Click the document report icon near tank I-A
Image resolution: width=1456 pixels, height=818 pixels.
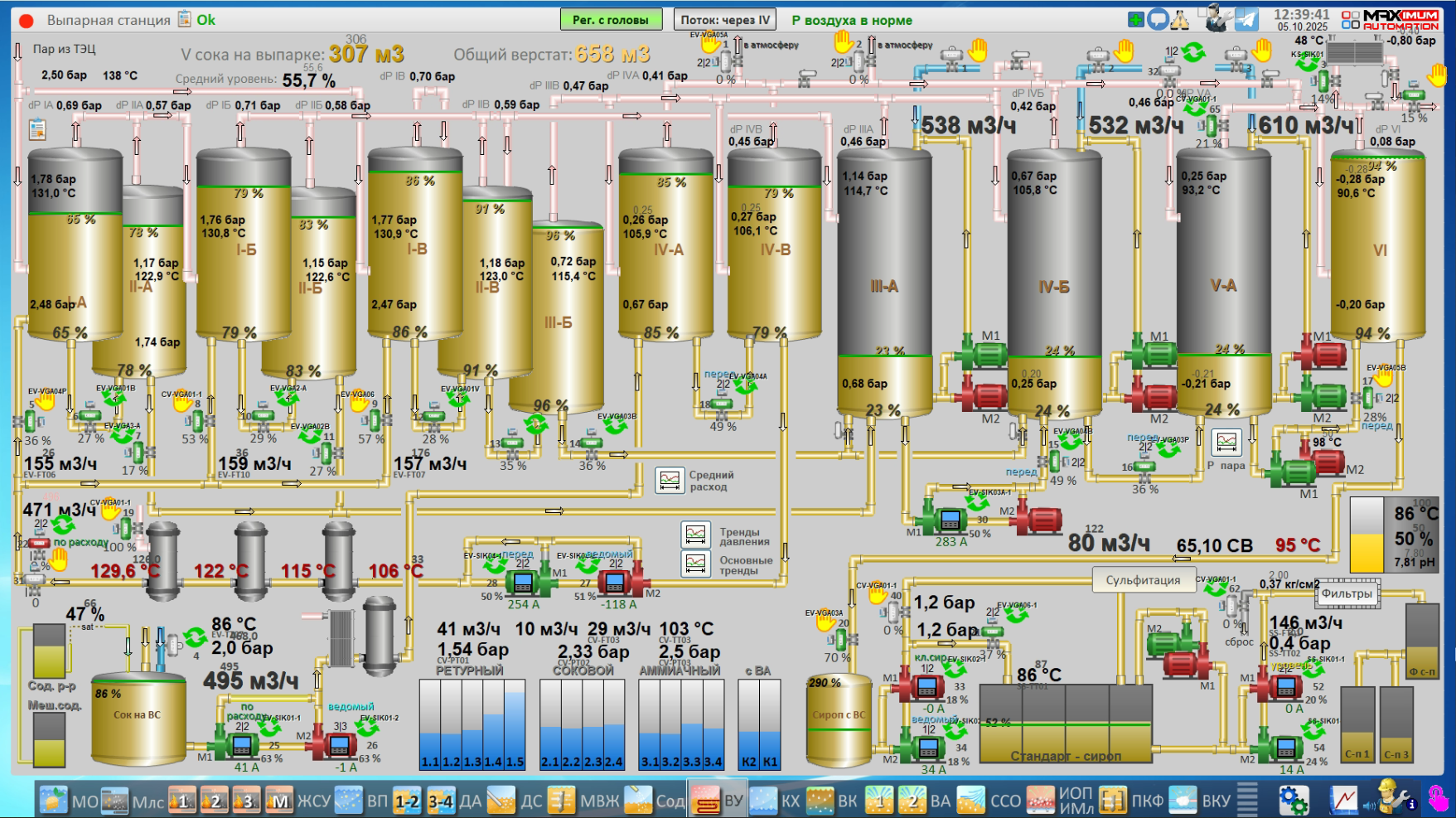(37, 130)
